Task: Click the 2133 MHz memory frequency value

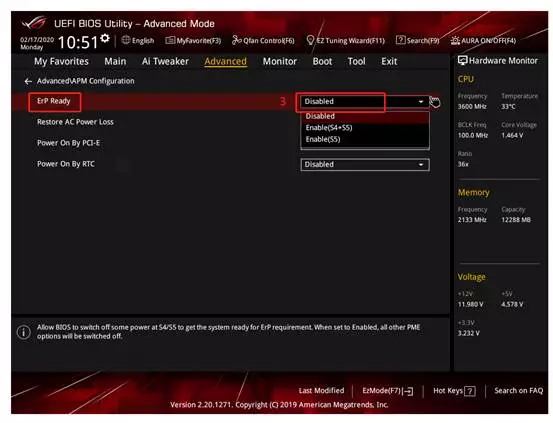Action: [472, 220]
